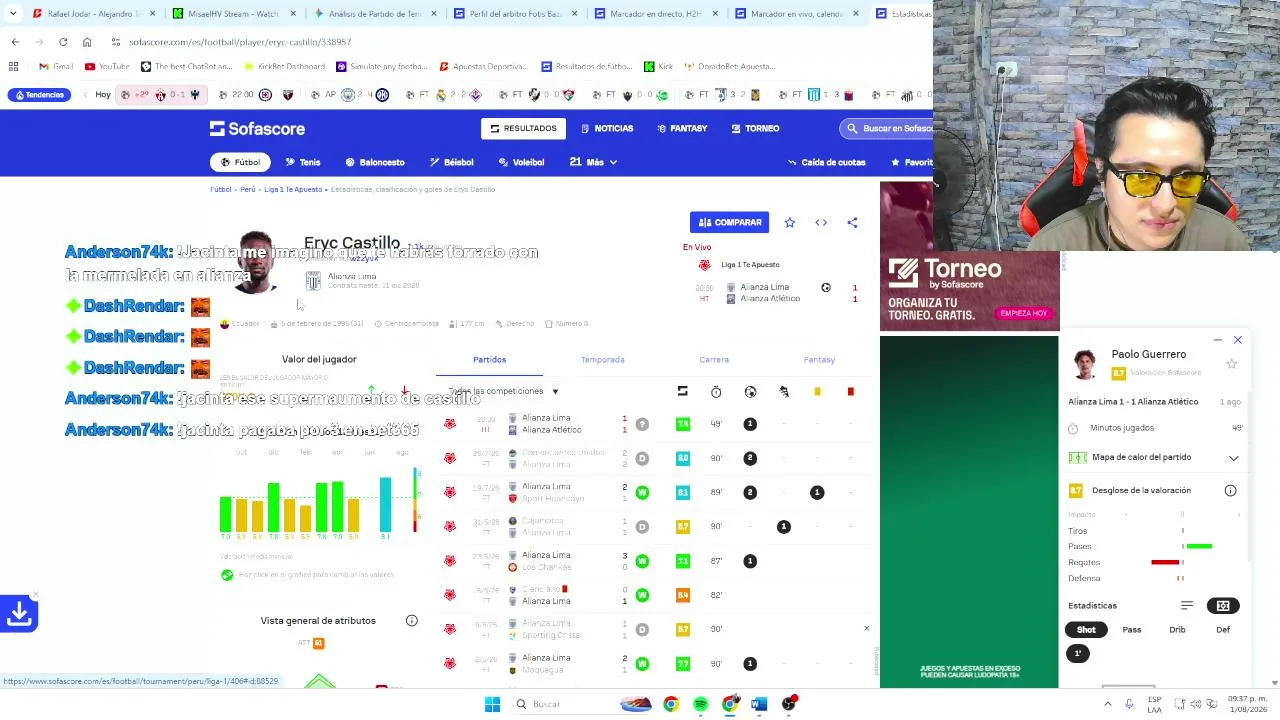
Task: Favorite Paolo Guerrero with the star icon
Action: (1231, 364)
